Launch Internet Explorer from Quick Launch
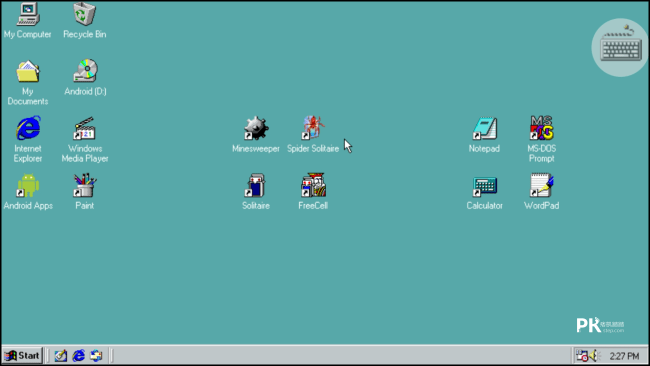The height and width of the screenshot is (366, 650). coord(78,356)
